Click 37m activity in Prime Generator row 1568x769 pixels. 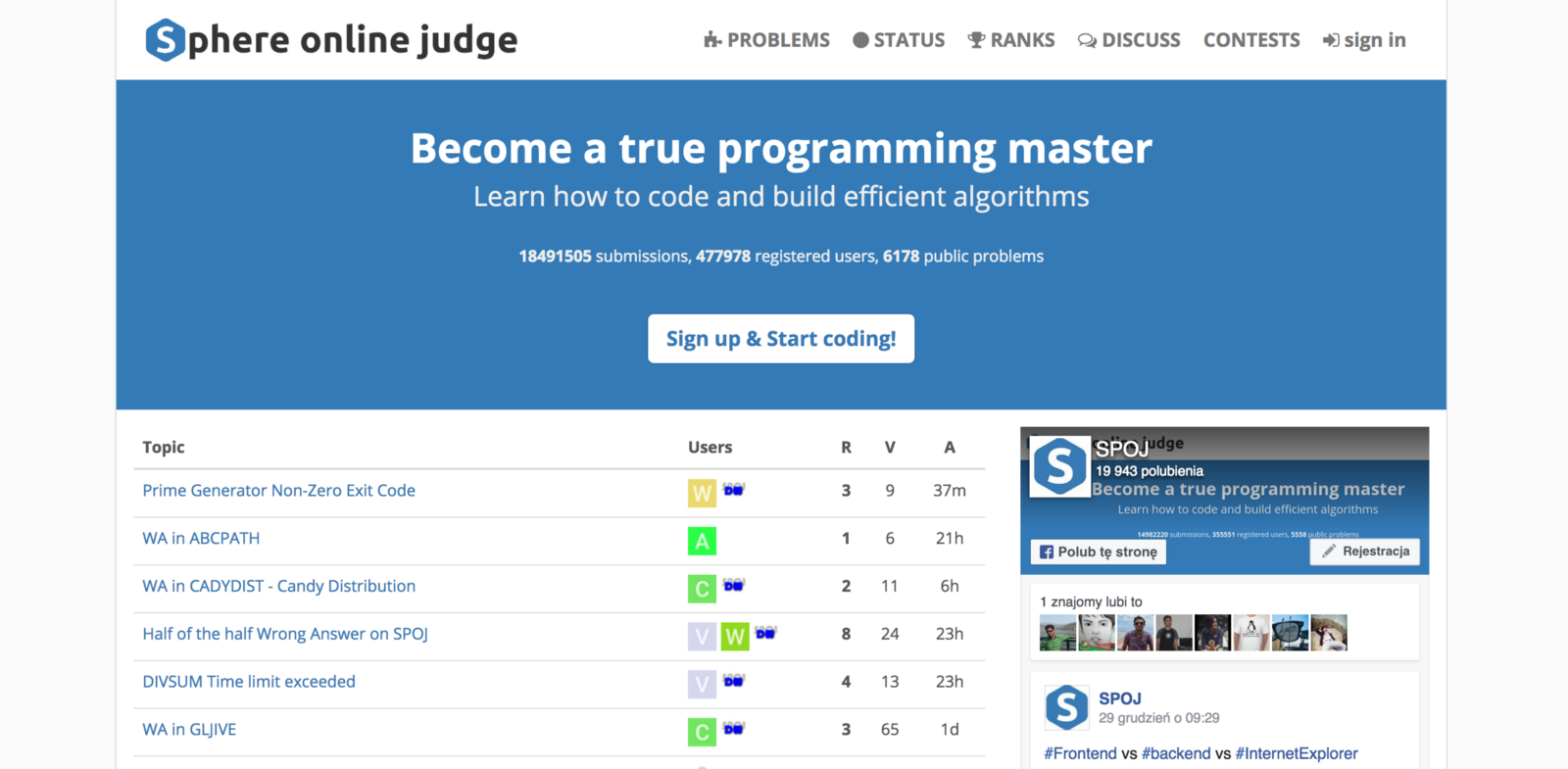pyautogui.click(x=950, y=491)
